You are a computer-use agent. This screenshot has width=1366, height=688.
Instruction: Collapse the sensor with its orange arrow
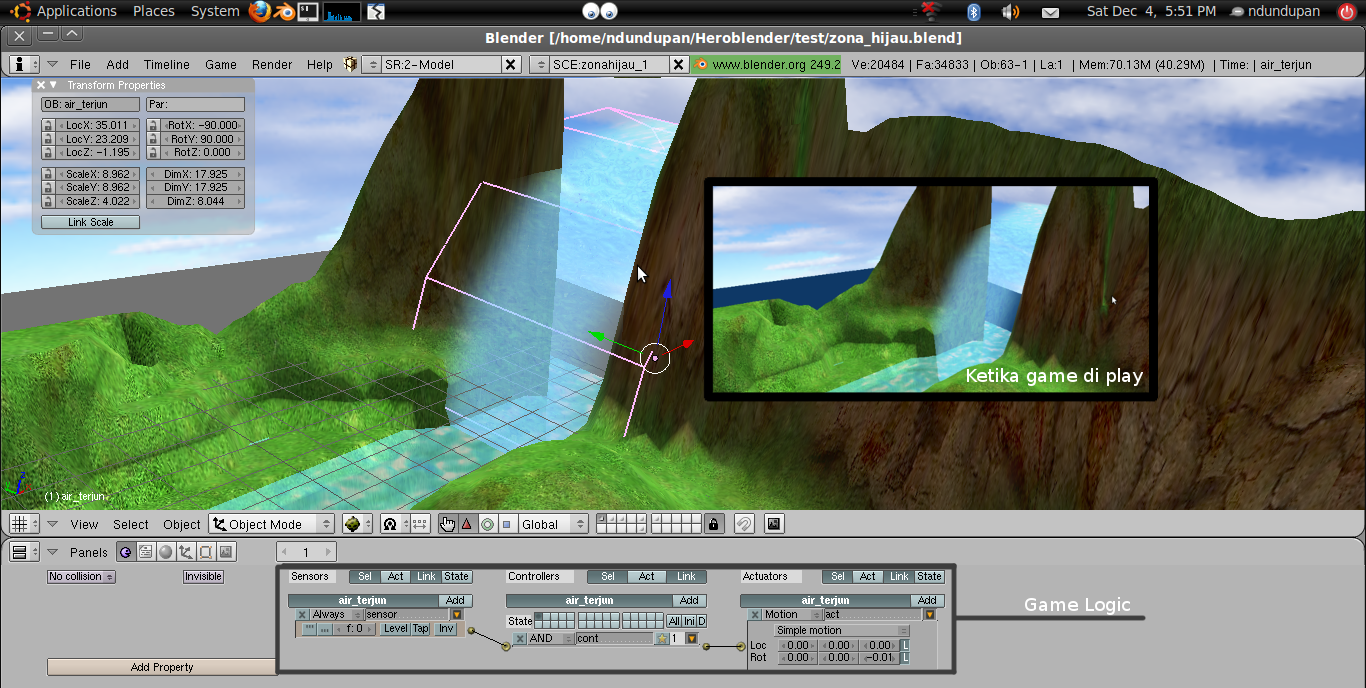pos(457,615)
